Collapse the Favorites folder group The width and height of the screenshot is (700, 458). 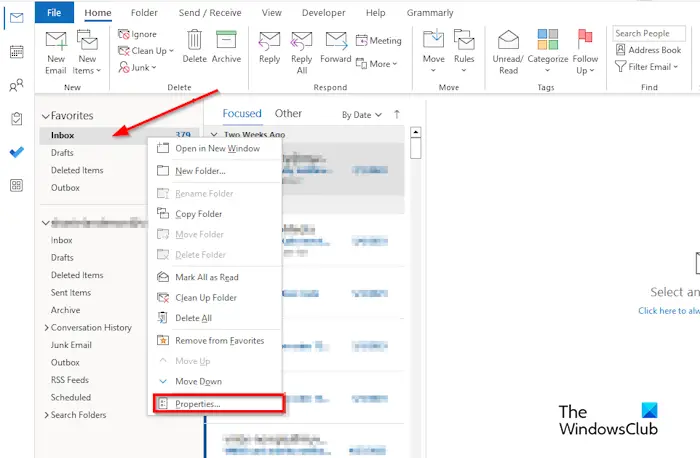[x=46, y=117]
